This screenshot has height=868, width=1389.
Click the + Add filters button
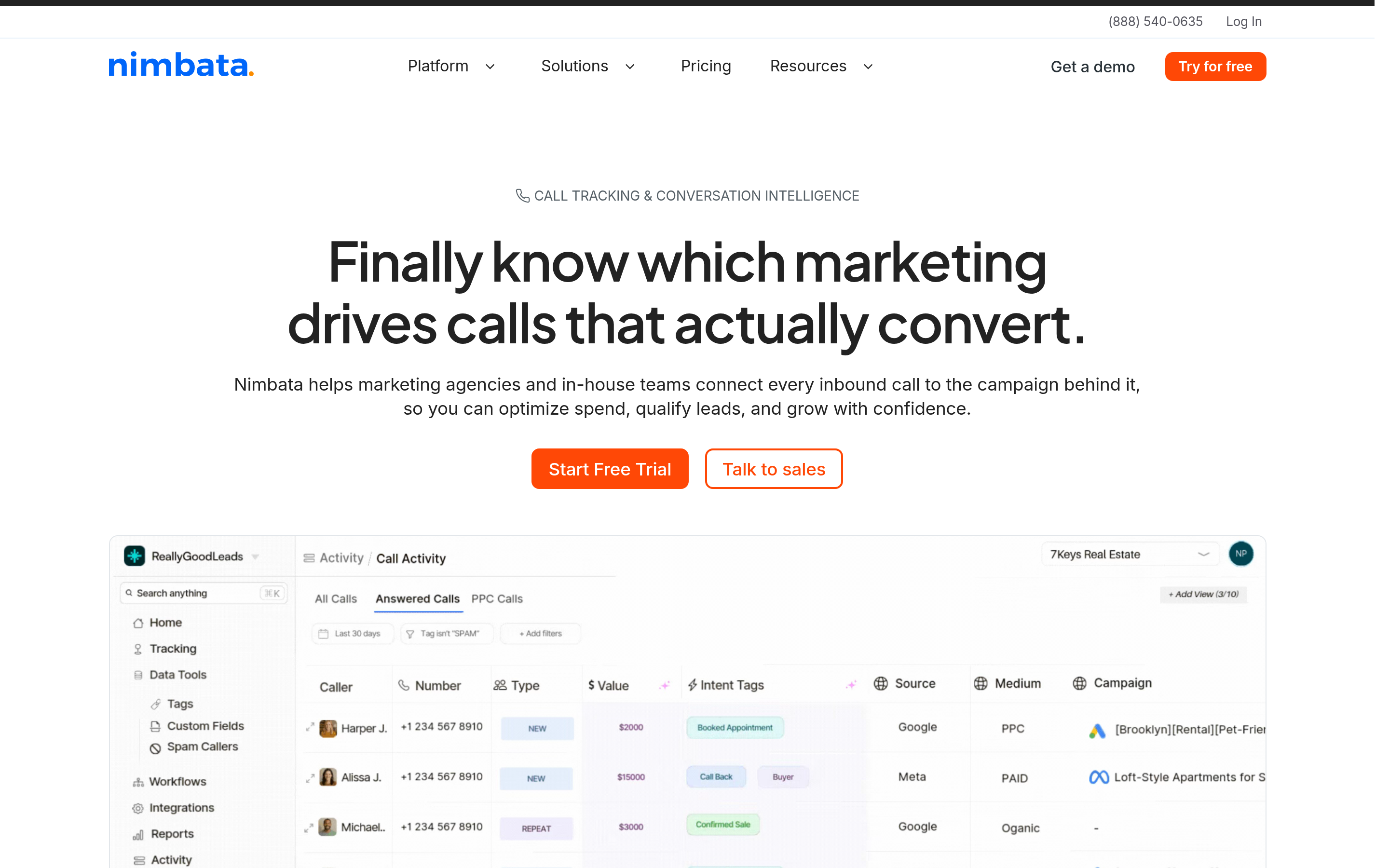click(x=540, y=633)
